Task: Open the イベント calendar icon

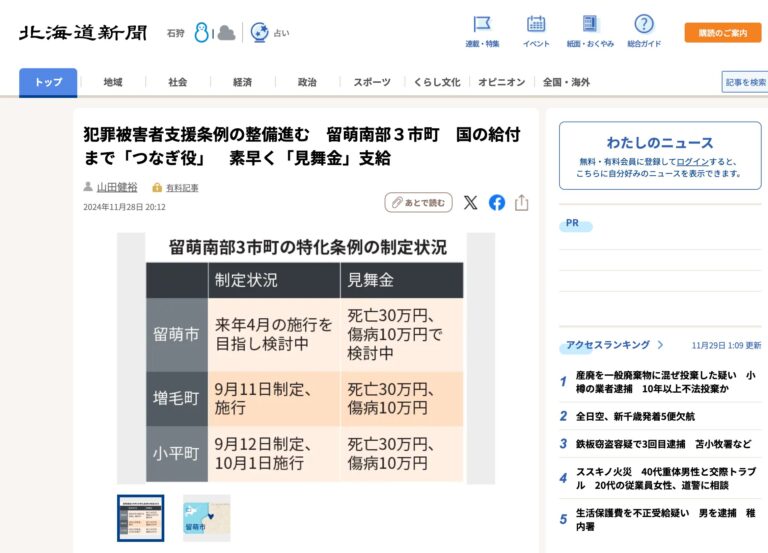Action: point(536,24)
